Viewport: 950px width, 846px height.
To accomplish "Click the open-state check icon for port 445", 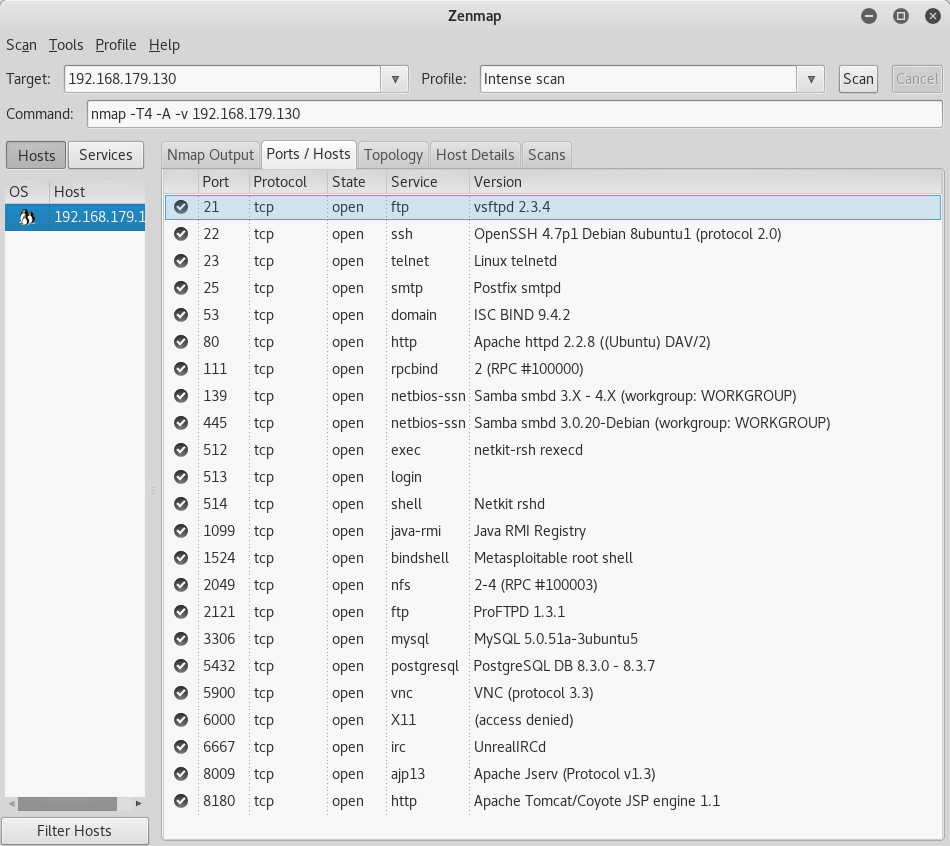I will coord(181,422).
